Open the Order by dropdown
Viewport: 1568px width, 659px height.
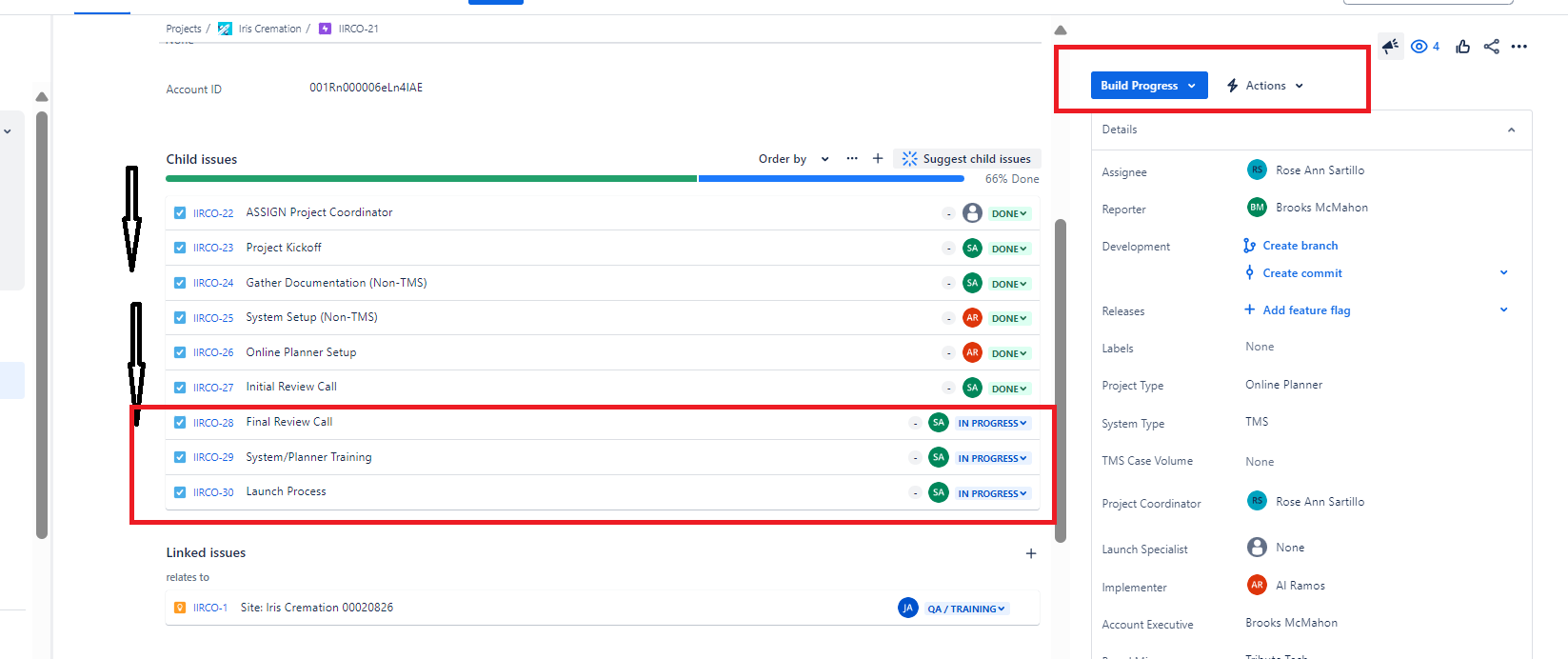tap(794, 159)
